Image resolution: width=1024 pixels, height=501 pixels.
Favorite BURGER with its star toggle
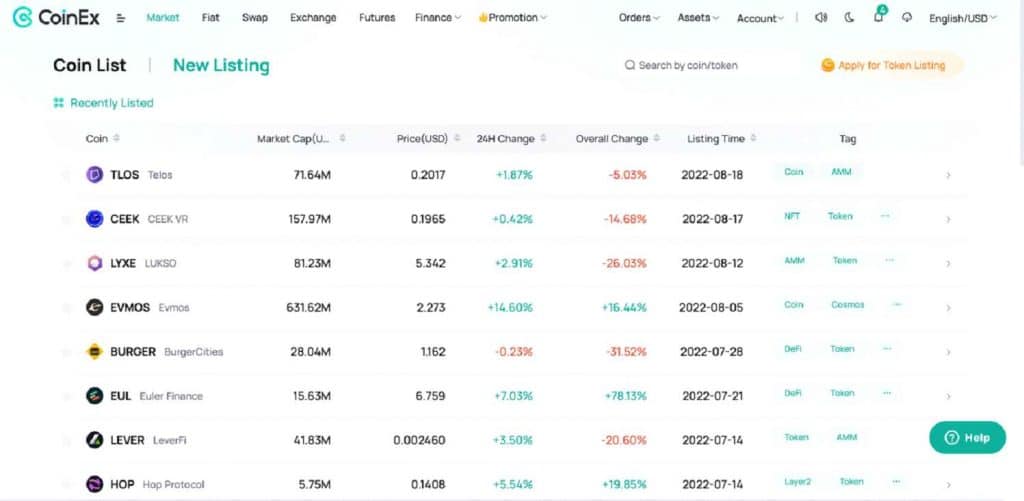[x=66, y=352]
